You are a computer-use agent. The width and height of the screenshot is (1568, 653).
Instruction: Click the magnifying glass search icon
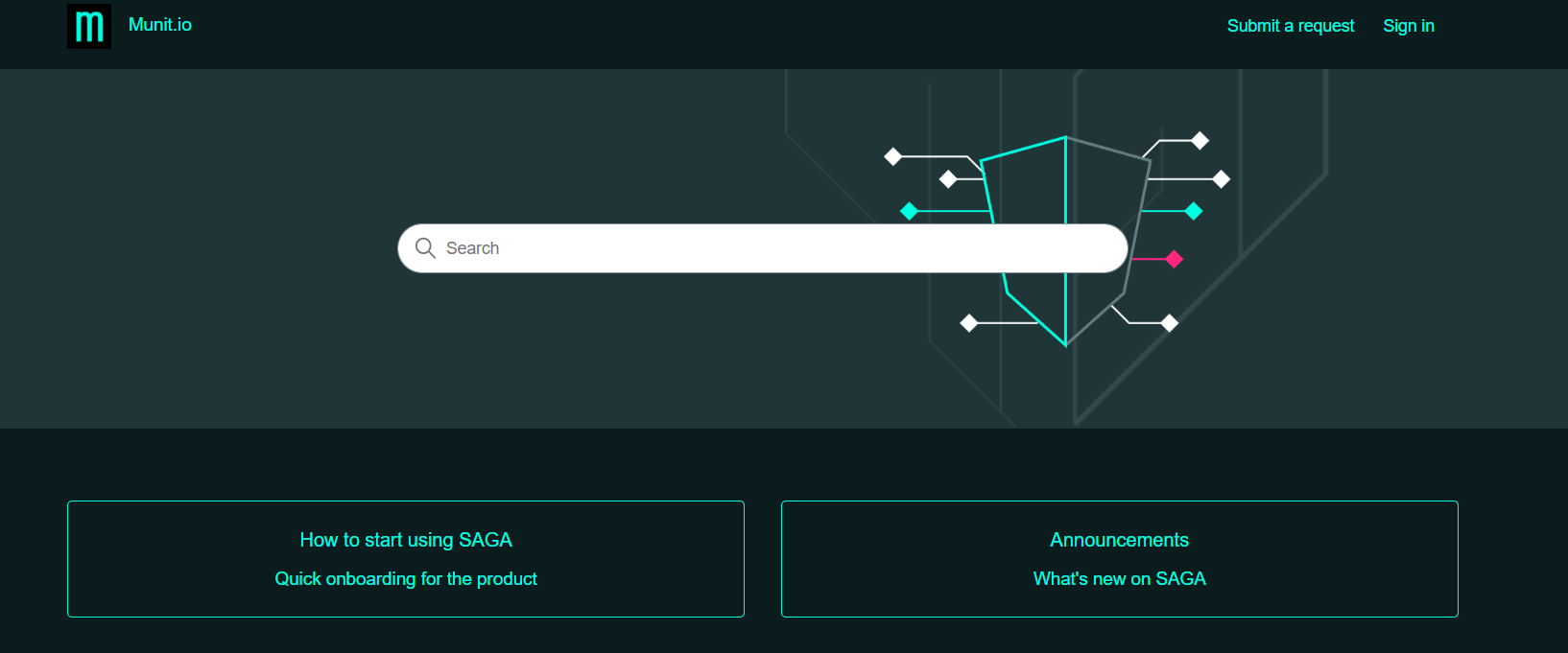tap(425, 248)
